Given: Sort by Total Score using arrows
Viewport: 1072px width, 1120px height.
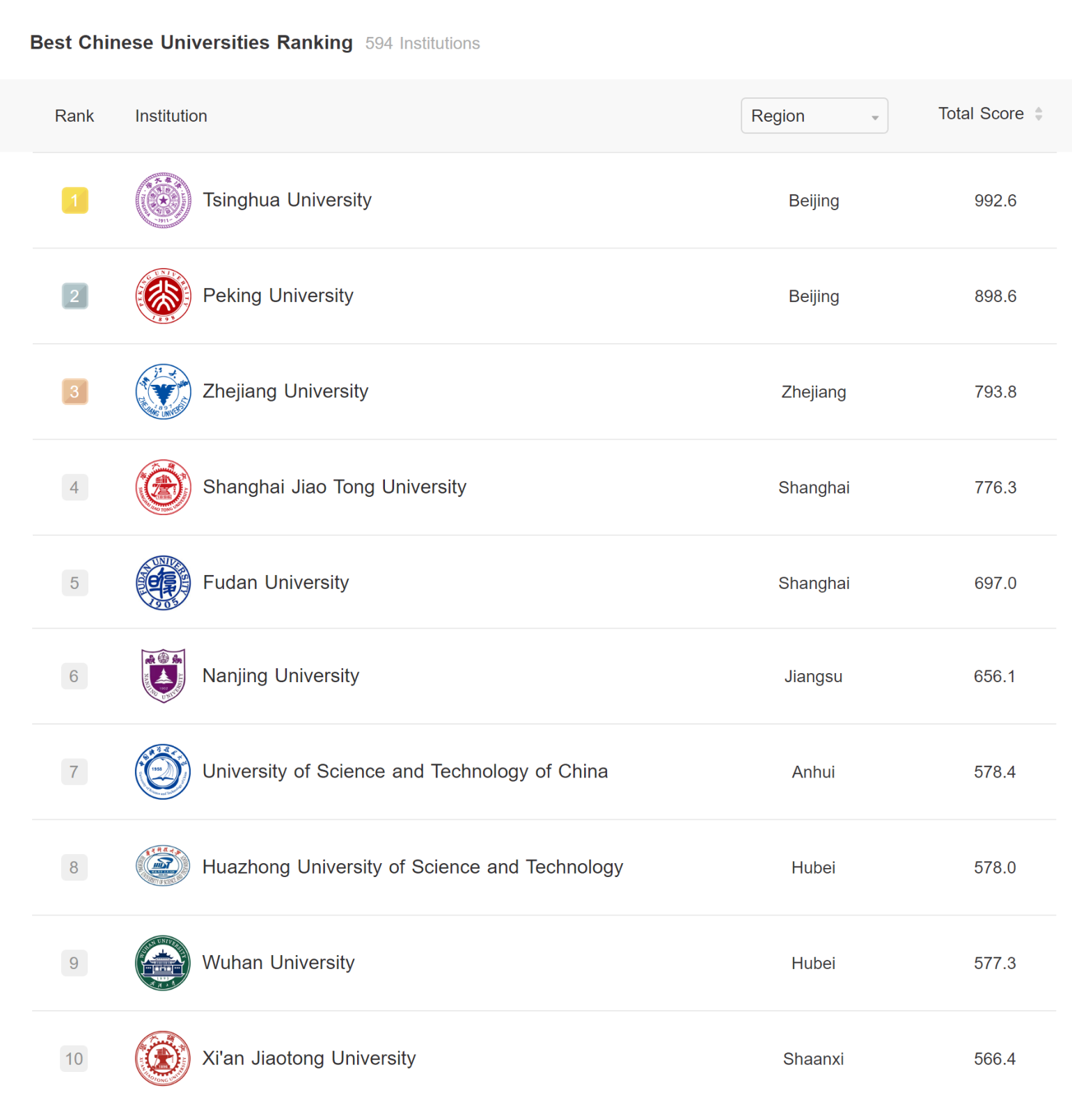Looking at the screenshot, I should coord(1039,114).
